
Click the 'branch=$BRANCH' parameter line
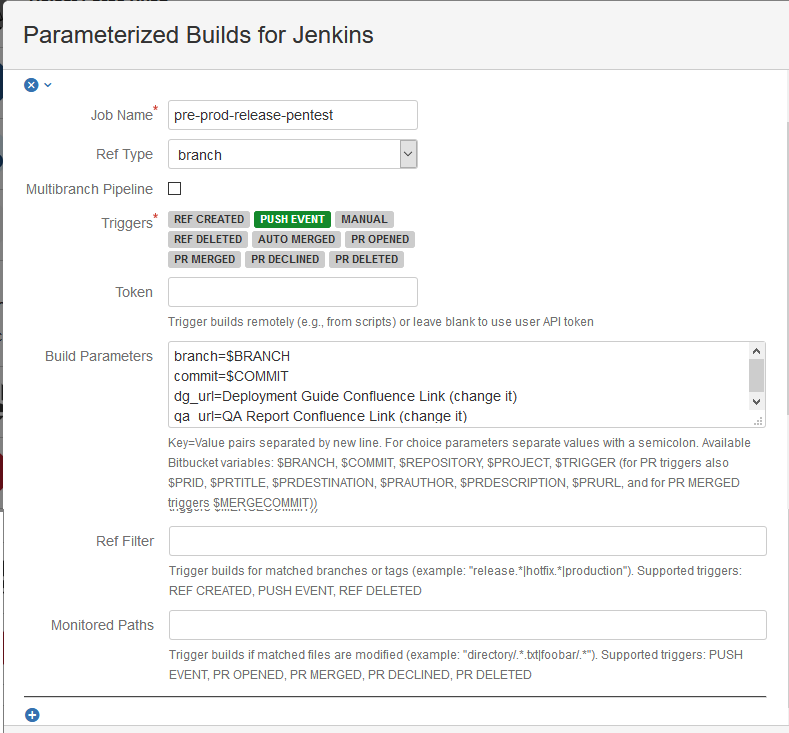click(232, 356)
